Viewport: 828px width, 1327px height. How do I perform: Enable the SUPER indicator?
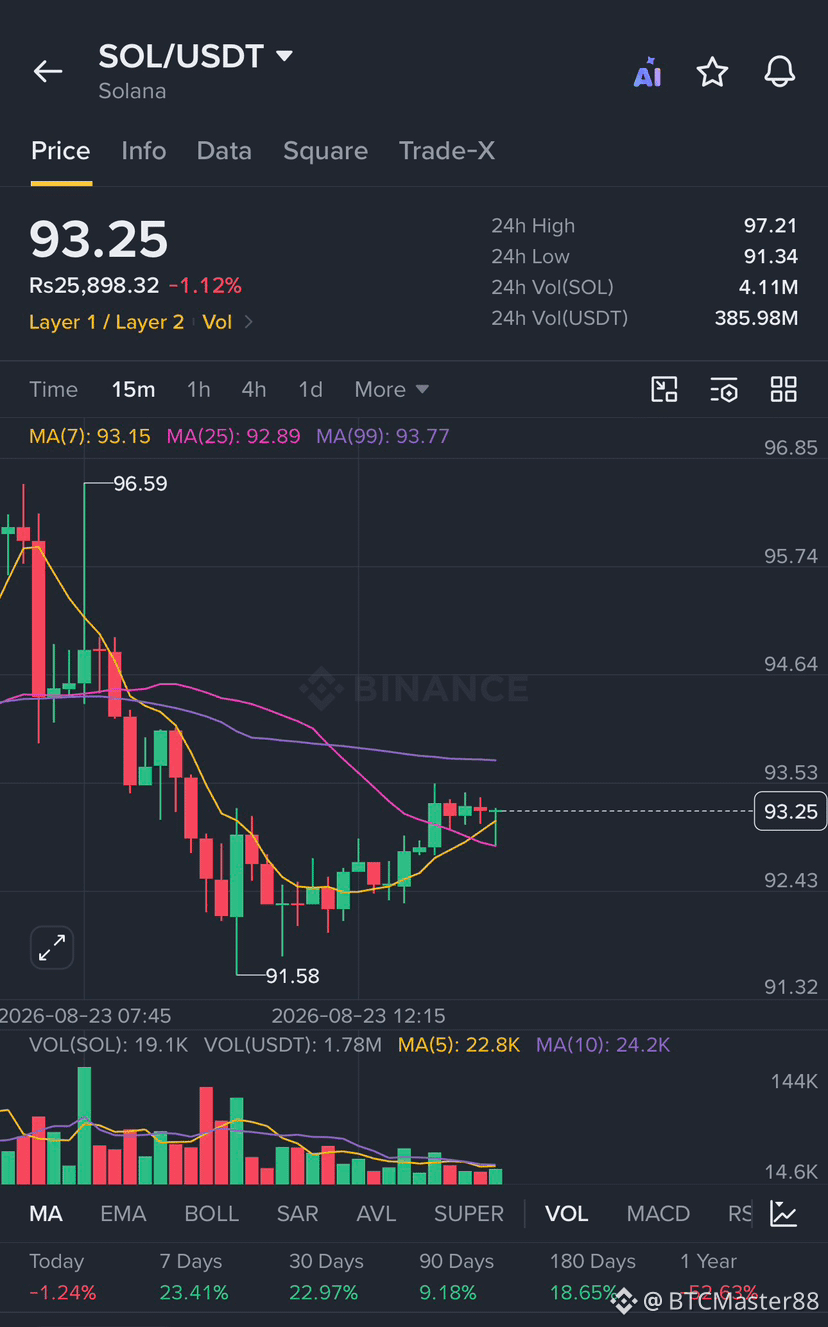469,1213
